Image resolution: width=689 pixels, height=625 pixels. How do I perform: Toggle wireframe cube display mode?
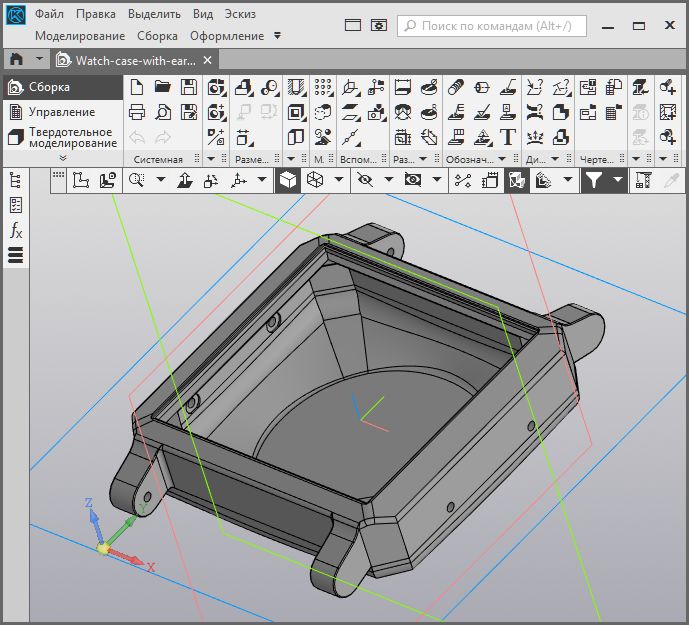(315, 180)
